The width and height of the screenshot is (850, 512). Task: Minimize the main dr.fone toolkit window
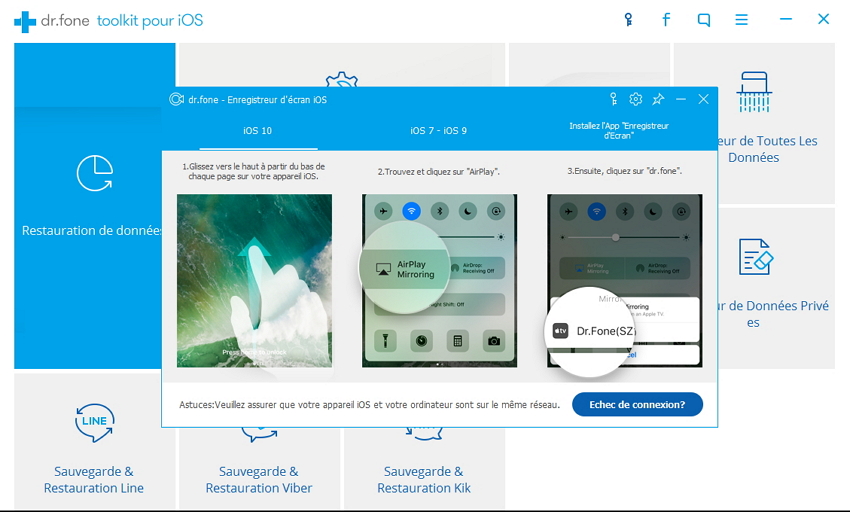pos(785,19)
